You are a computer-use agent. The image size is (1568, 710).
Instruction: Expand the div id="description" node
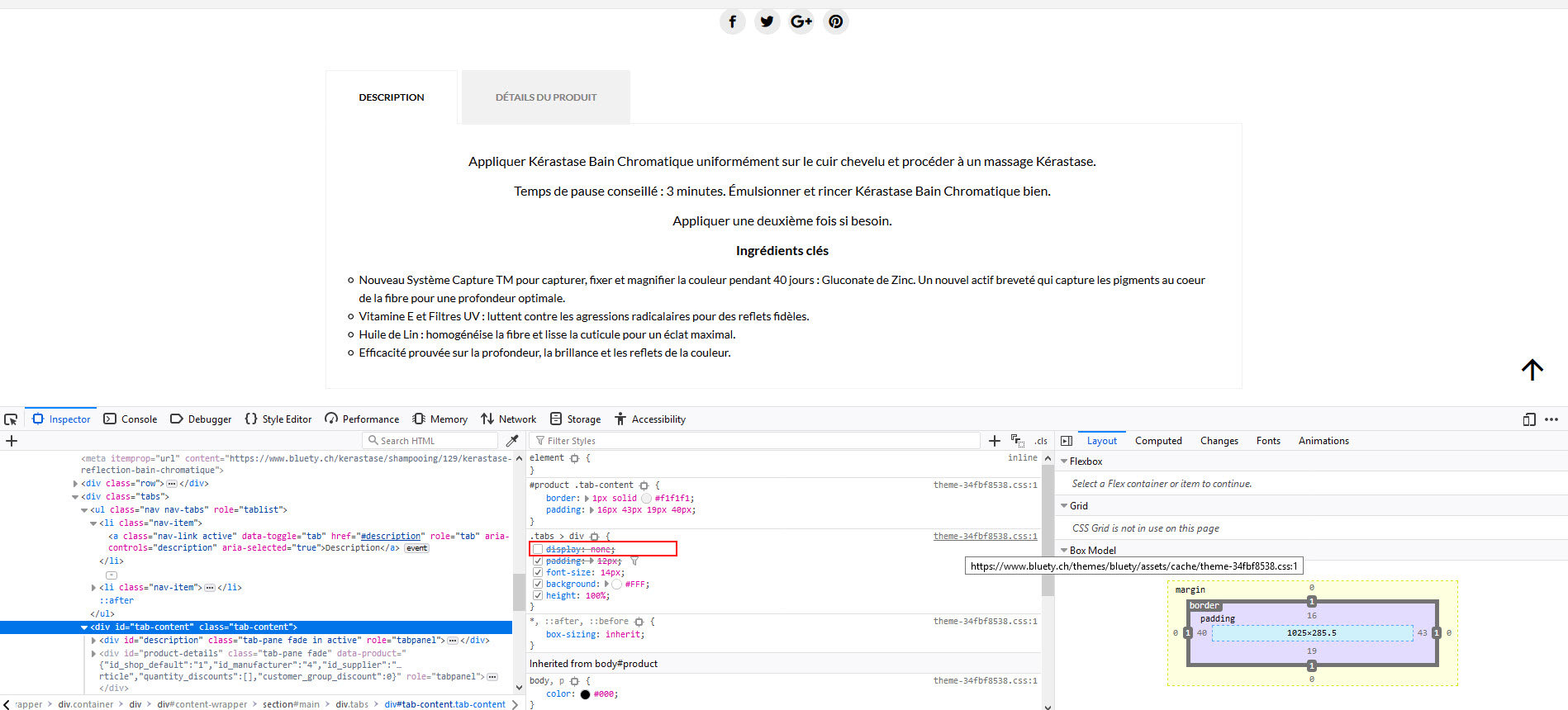93,641
